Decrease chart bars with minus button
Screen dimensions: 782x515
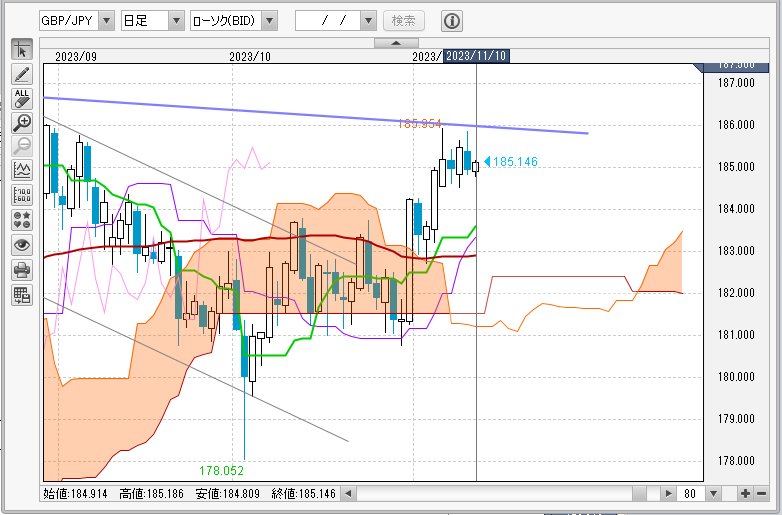point(761,494)
